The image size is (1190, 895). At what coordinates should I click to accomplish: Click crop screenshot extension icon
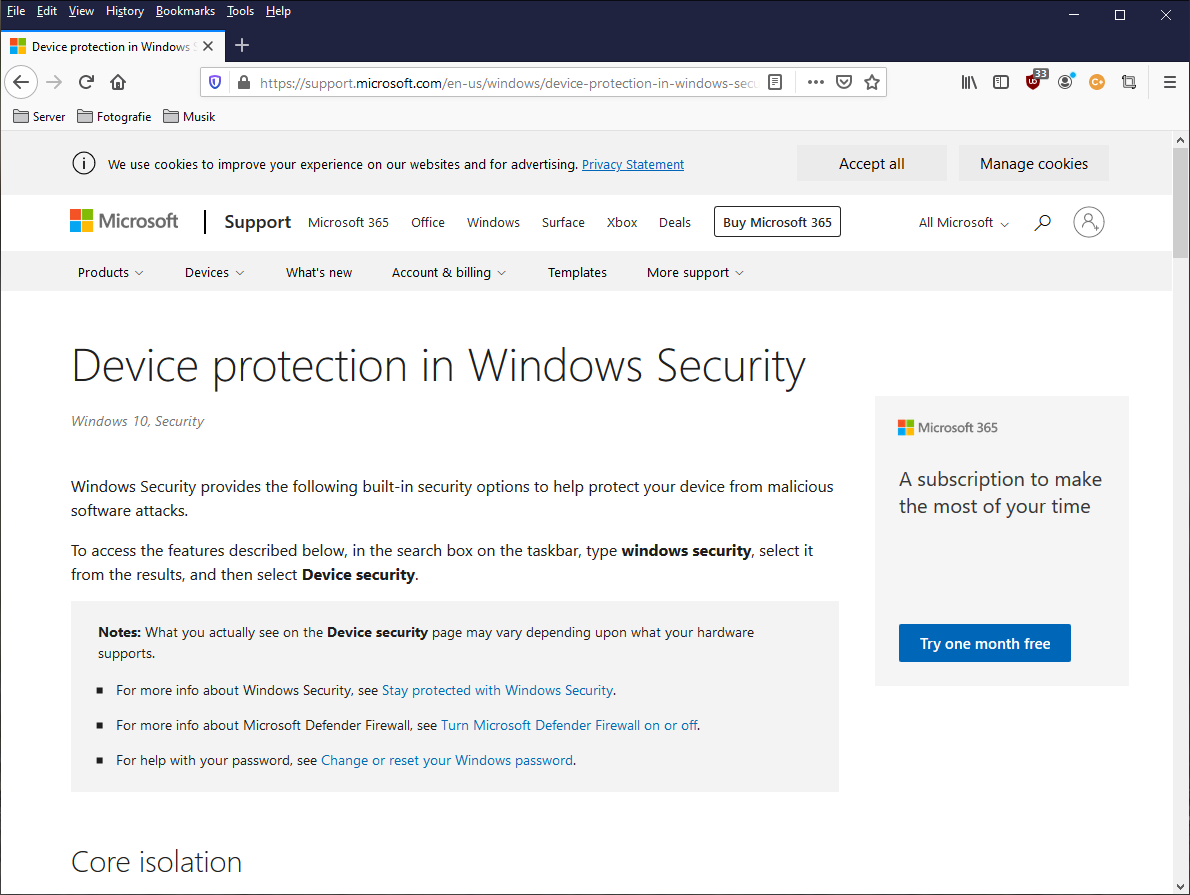[1129, 82]
